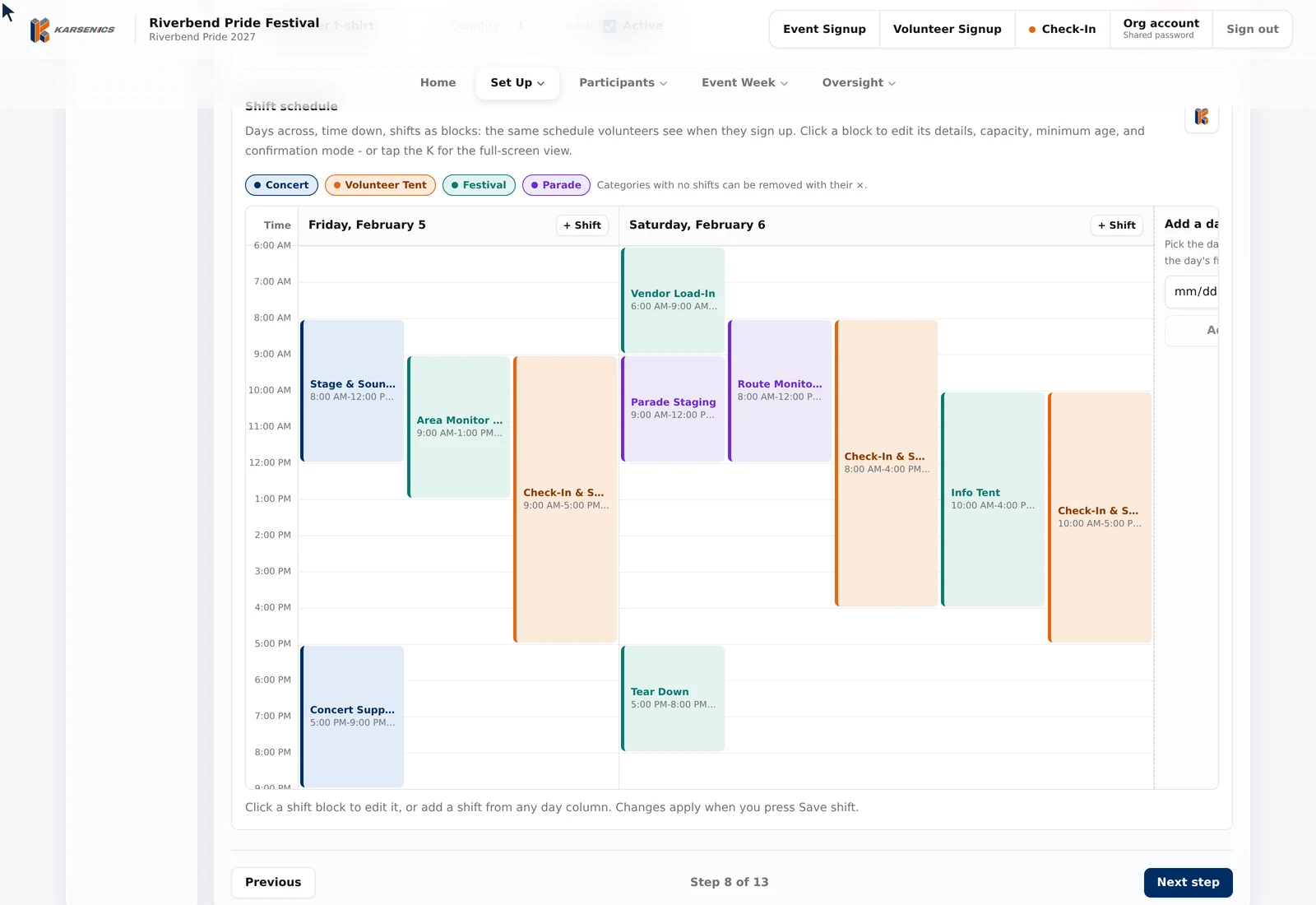Click Next step button

[x=1188, y=883]
